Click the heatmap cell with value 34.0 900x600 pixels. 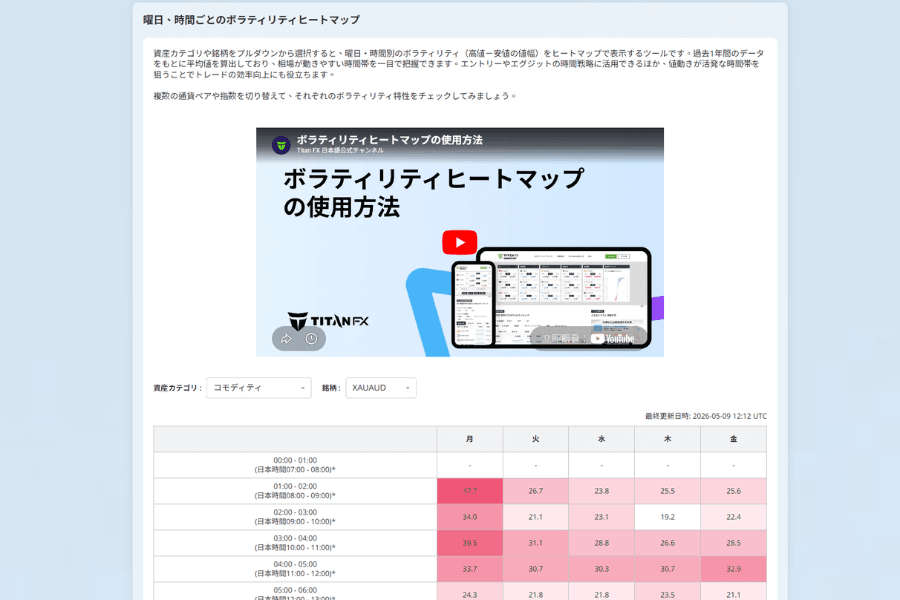click(470, 517)
